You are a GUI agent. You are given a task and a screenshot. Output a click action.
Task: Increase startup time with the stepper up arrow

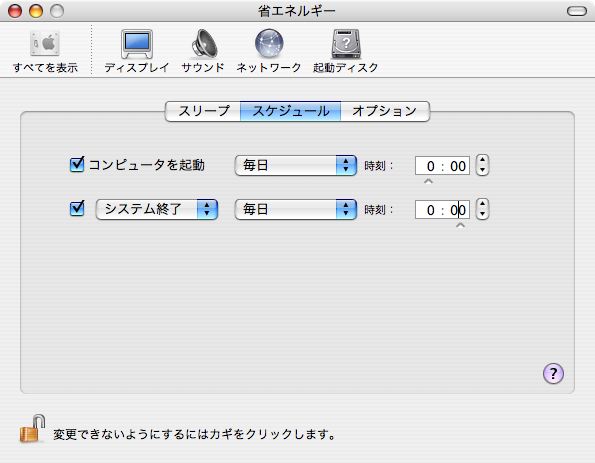pos(482,160)
